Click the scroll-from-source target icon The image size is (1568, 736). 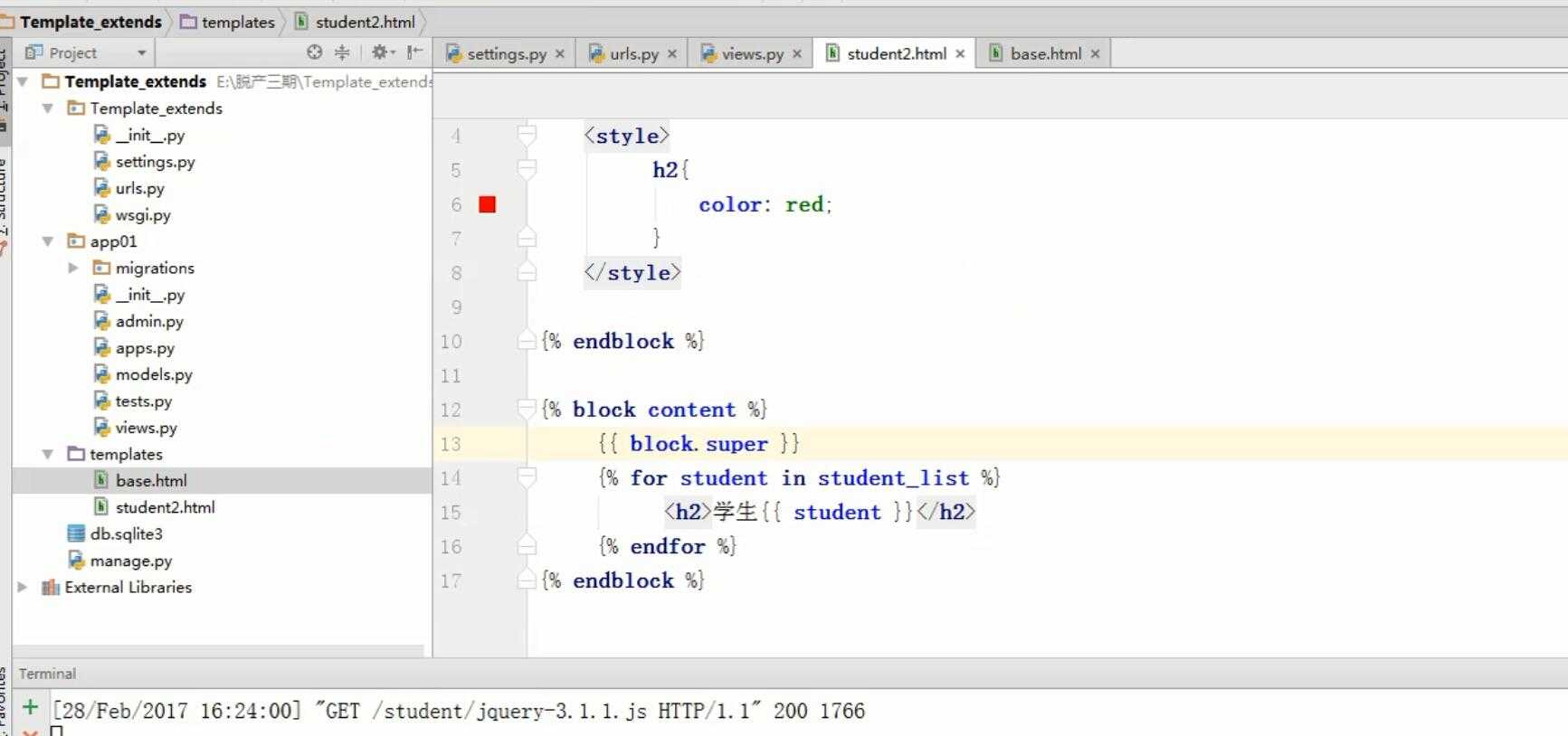pyautogui.click(x=314, y=52)
